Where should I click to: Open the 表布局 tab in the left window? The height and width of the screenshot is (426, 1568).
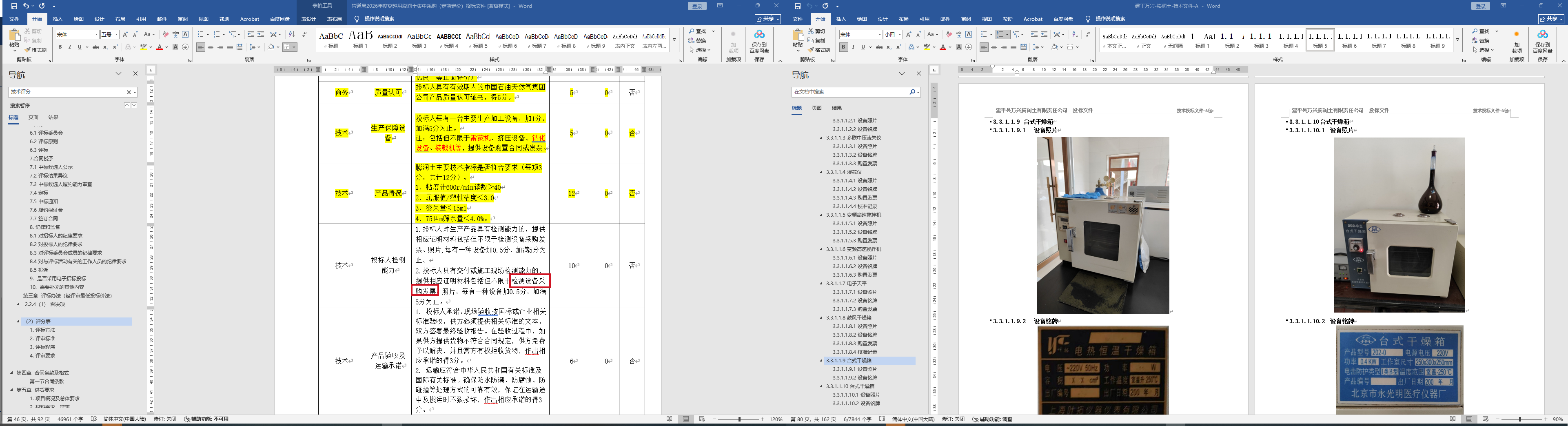334,20
